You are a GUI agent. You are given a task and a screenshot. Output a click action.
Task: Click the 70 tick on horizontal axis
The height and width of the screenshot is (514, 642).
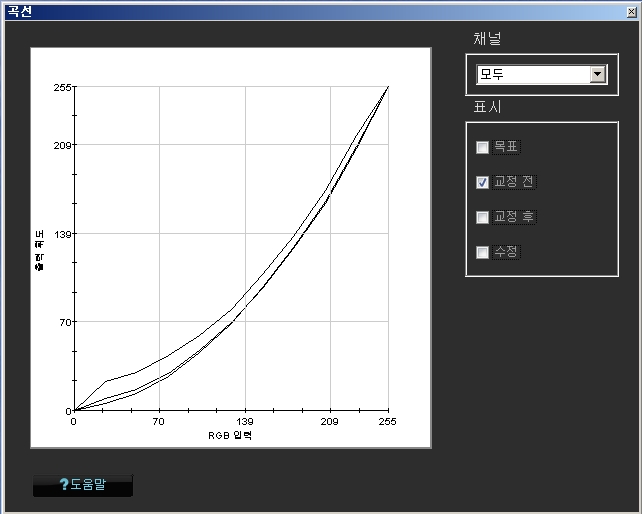[159, 423]
